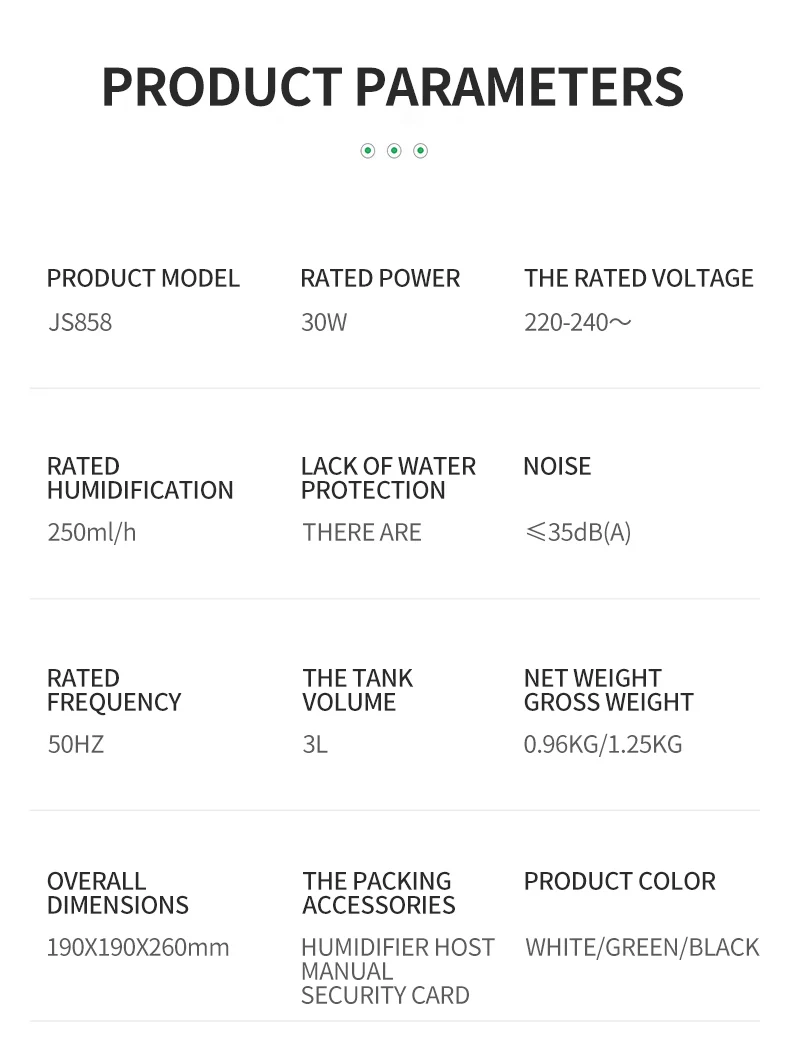
Task: Click the 0.96KG/1.25KG weight value
Action: (x=603, y=744)
